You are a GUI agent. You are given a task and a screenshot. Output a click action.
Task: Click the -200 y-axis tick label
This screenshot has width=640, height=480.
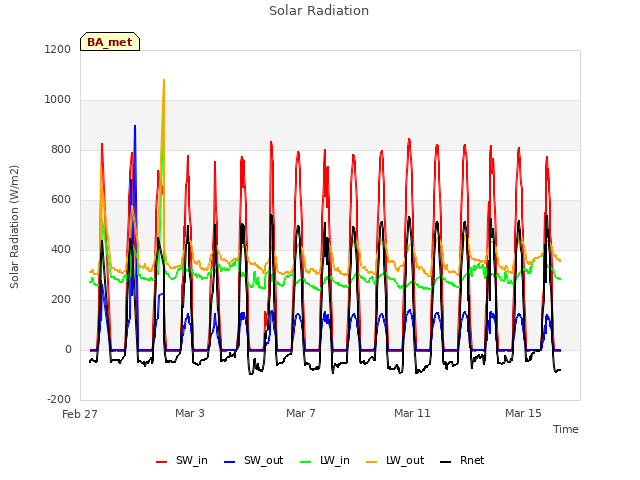(59, 400)
